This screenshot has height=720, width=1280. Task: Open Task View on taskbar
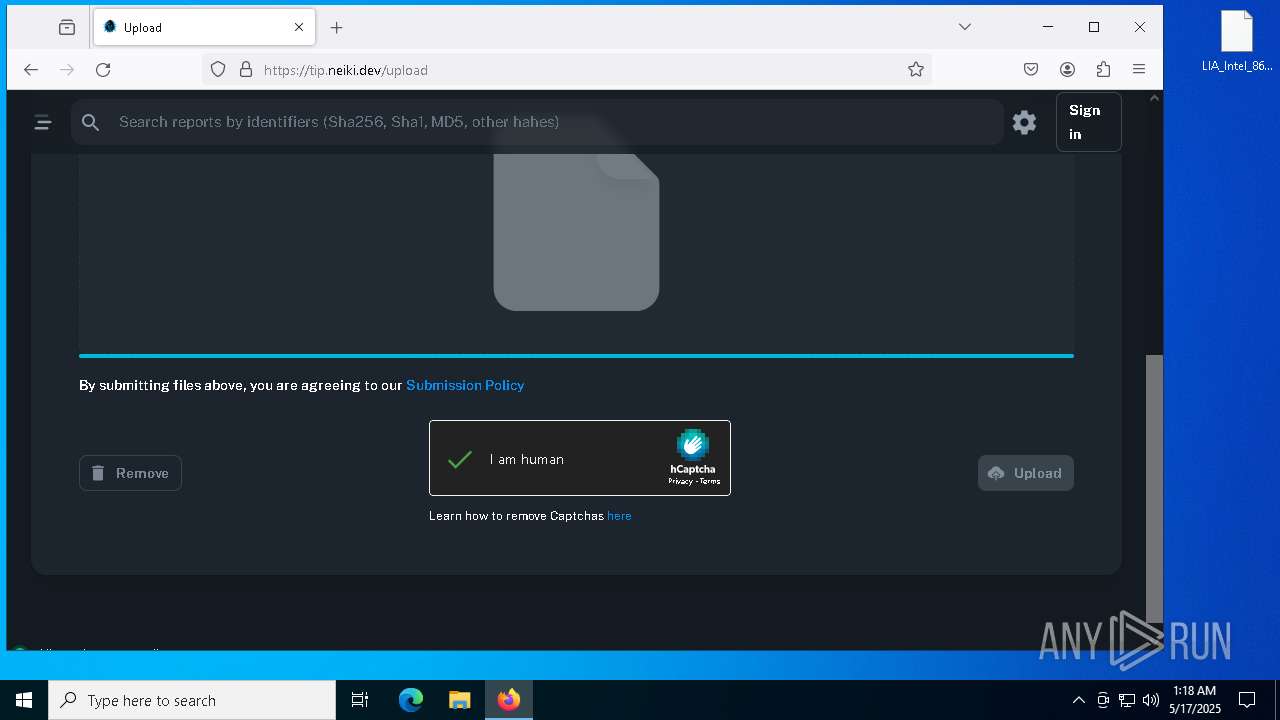coord(360,700)
